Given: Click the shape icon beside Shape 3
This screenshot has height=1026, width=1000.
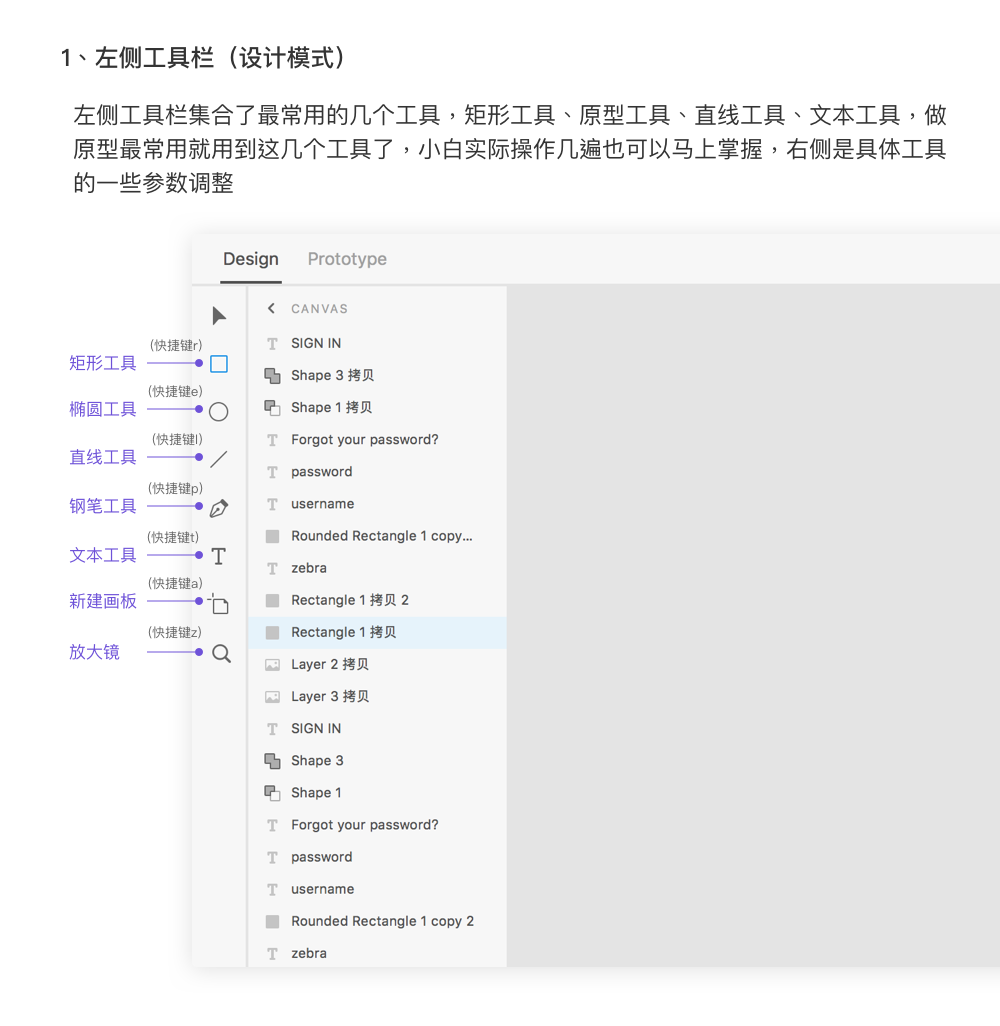Looking at the screenshot, I should 272,760.
